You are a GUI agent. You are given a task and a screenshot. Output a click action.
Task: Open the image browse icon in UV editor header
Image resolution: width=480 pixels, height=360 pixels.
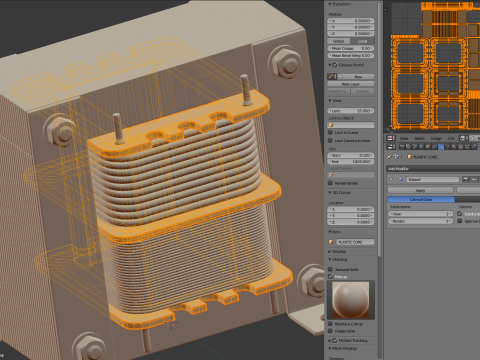click(x=463, y=138)
